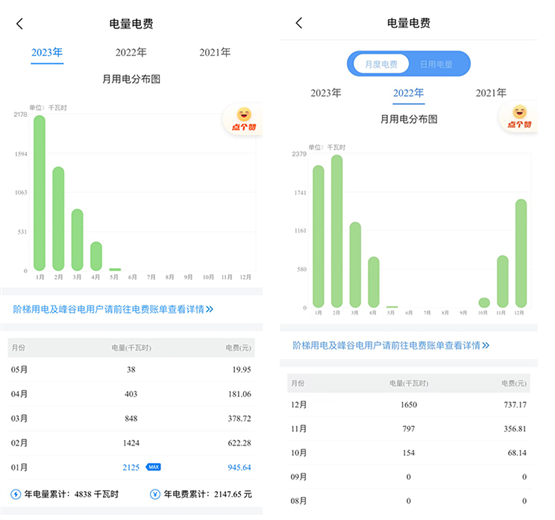This screenshot has width=555, height=520.
Task: Tap the double chevron after left 阶梯用电 link
Action: click(210, 309)
